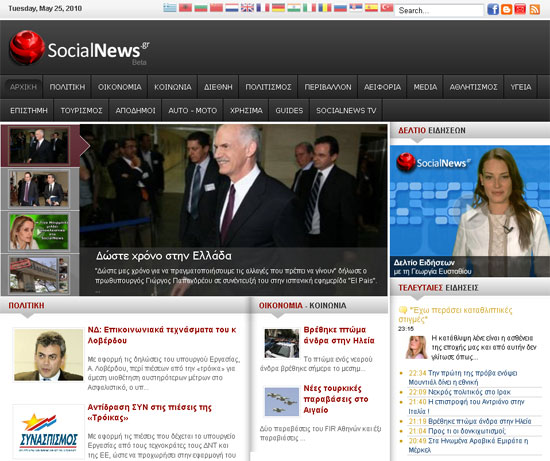550x461 pixels.
Task: Select the slider thumbnail of two men talking
Action: pyautogui.click(x=39, y=189)
